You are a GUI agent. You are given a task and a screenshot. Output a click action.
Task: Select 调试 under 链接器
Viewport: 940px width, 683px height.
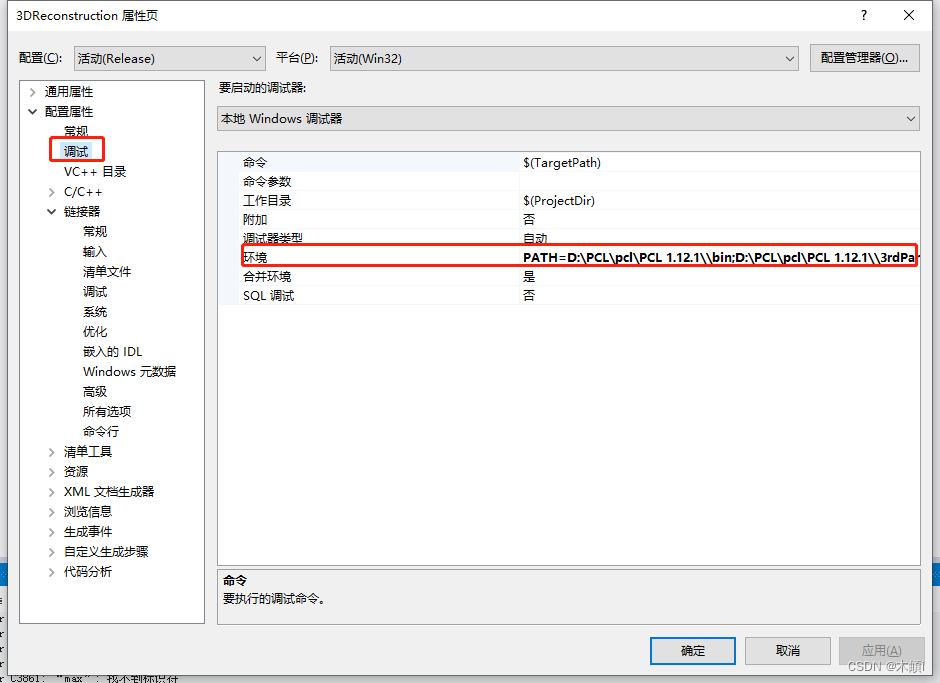(95, 291)
